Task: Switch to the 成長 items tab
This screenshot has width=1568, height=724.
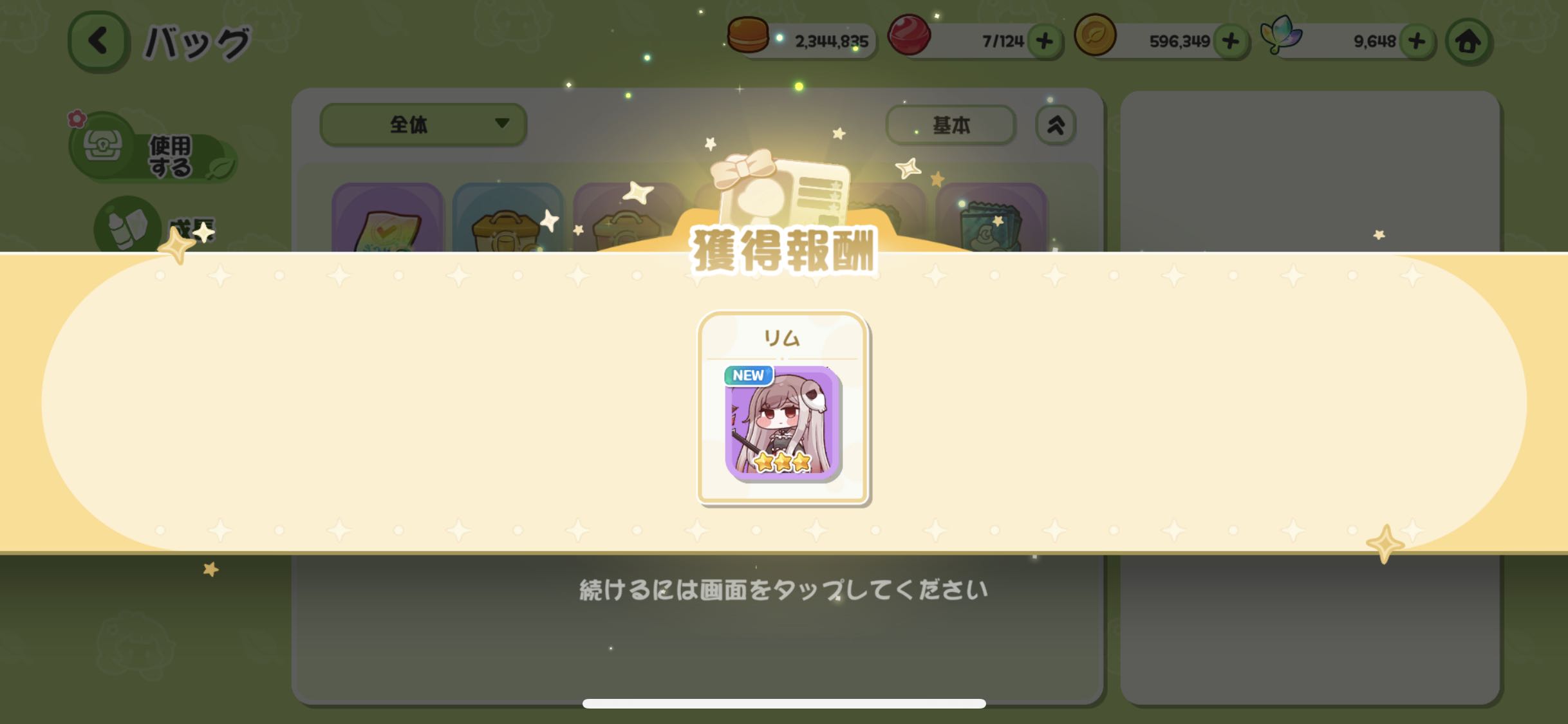Action: click(154, 225)
